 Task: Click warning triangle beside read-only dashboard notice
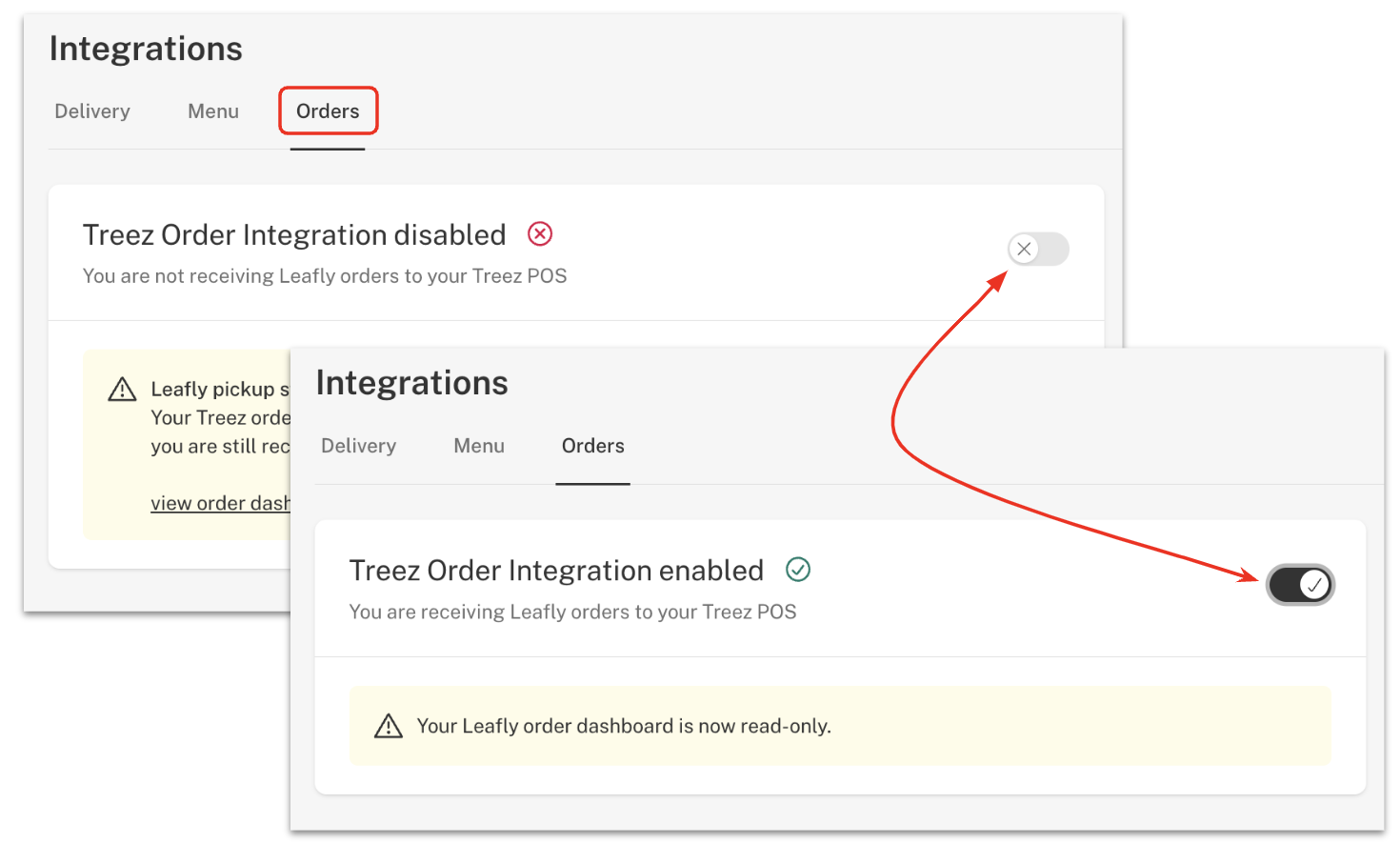389,726
